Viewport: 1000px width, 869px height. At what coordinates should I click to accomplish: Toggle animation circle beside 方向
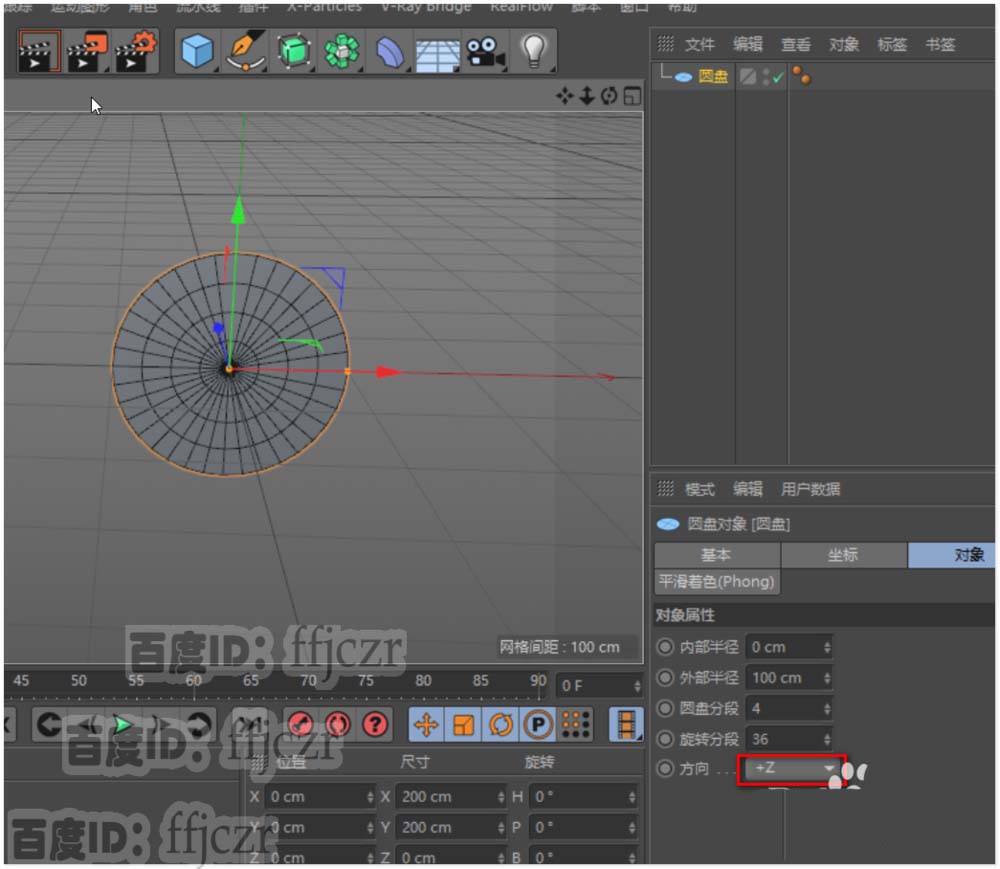coord(665,769)
